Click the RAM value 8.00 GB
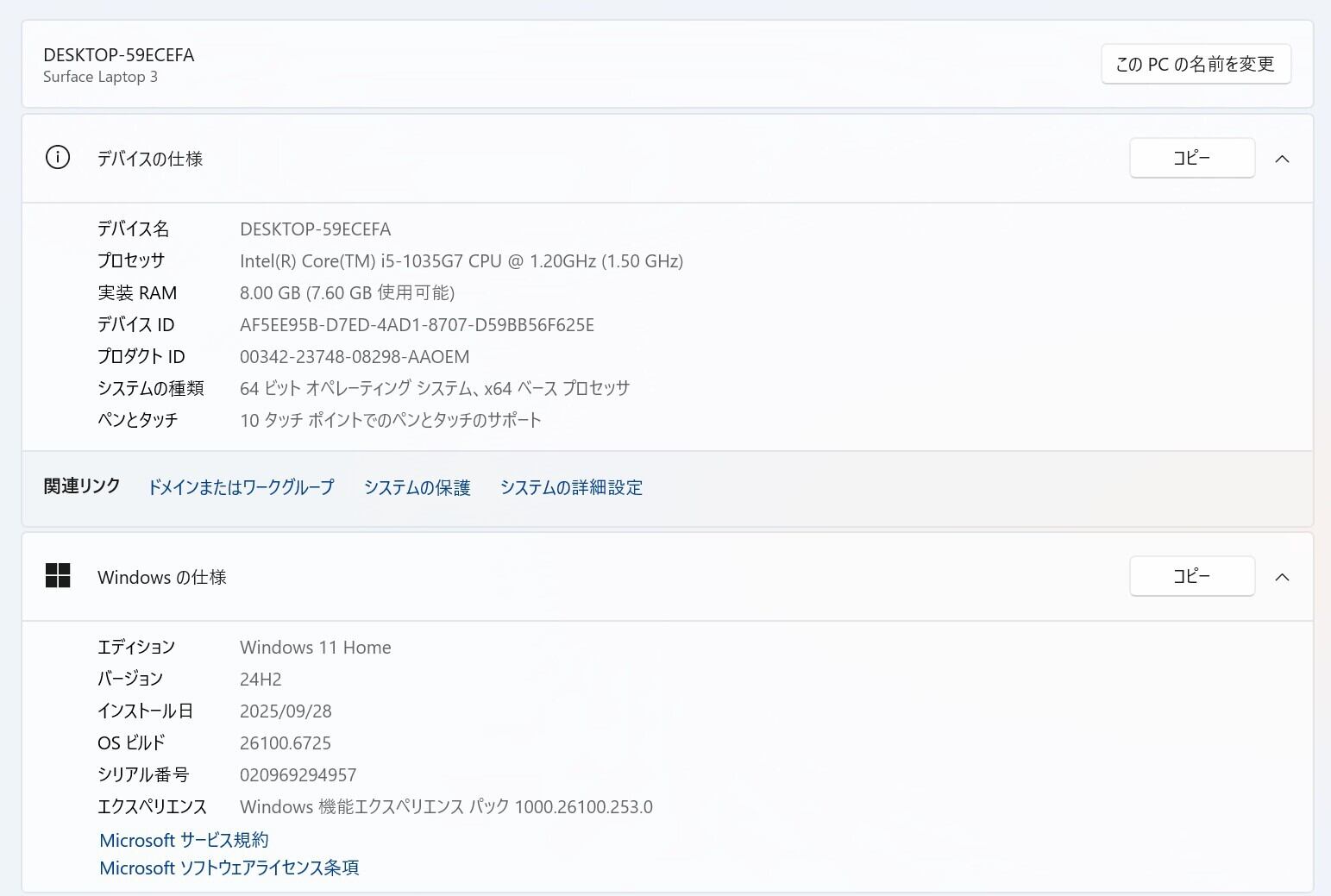The width and height of the screenshot is (1331, 896). click(x=347, y=293)
